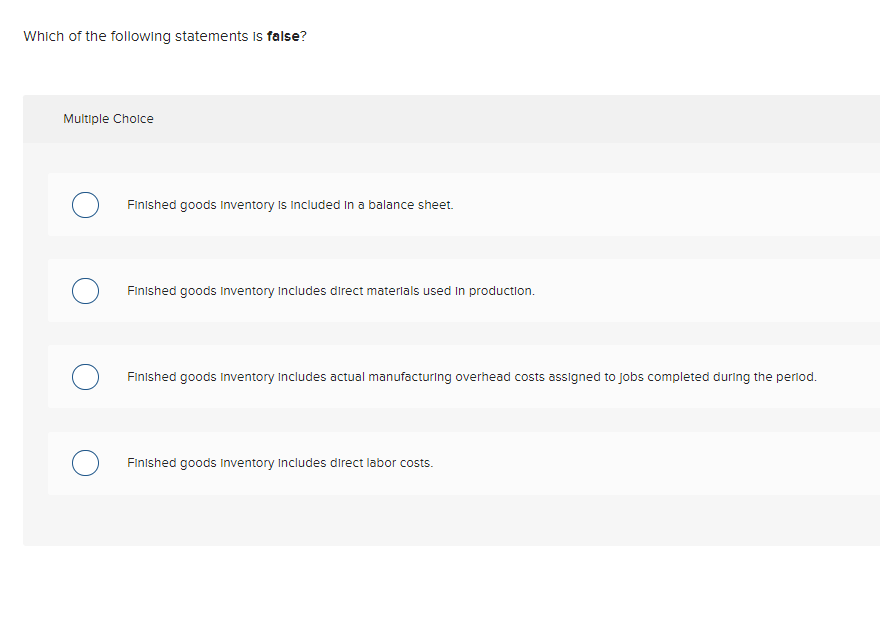Screen dimensions: 880x622
Task: Click 'used in production' in the second answer
Action: pos(476,291)
